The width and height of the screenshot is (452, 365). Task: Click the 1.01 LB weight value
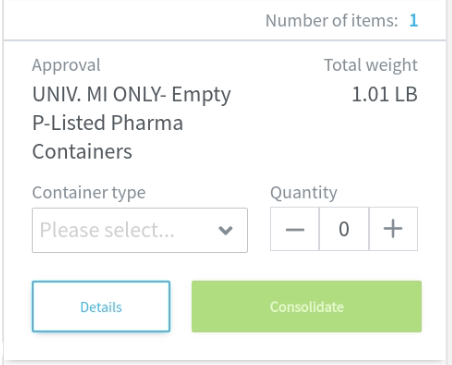(x=385, y=94)
